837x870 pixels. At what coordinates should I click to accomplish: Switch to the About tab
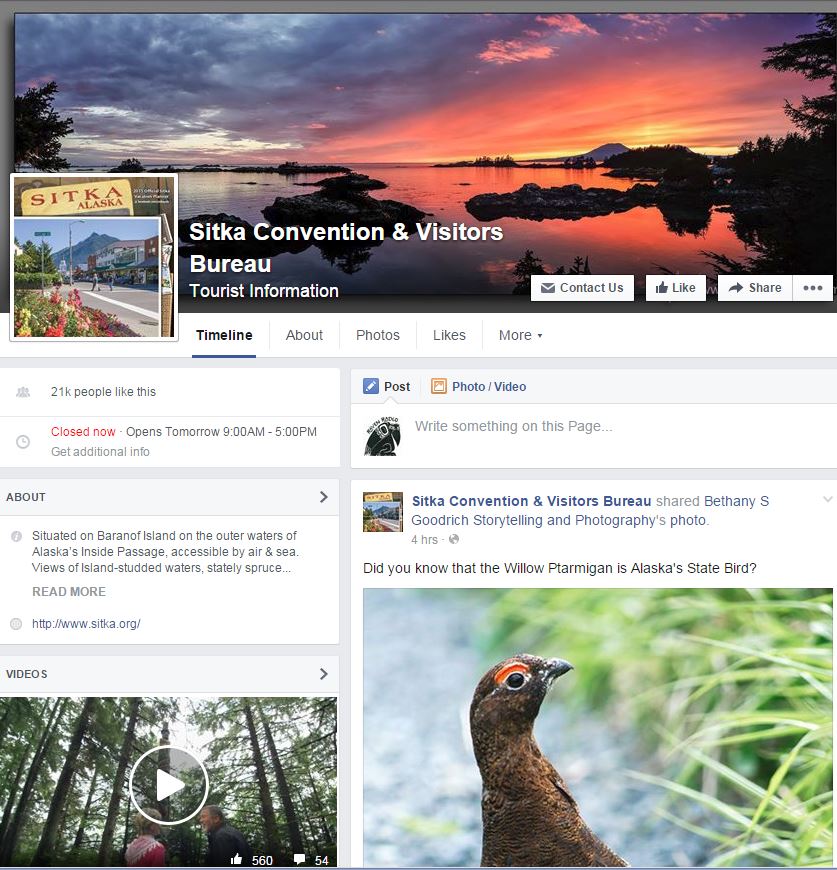pos(304,335)
